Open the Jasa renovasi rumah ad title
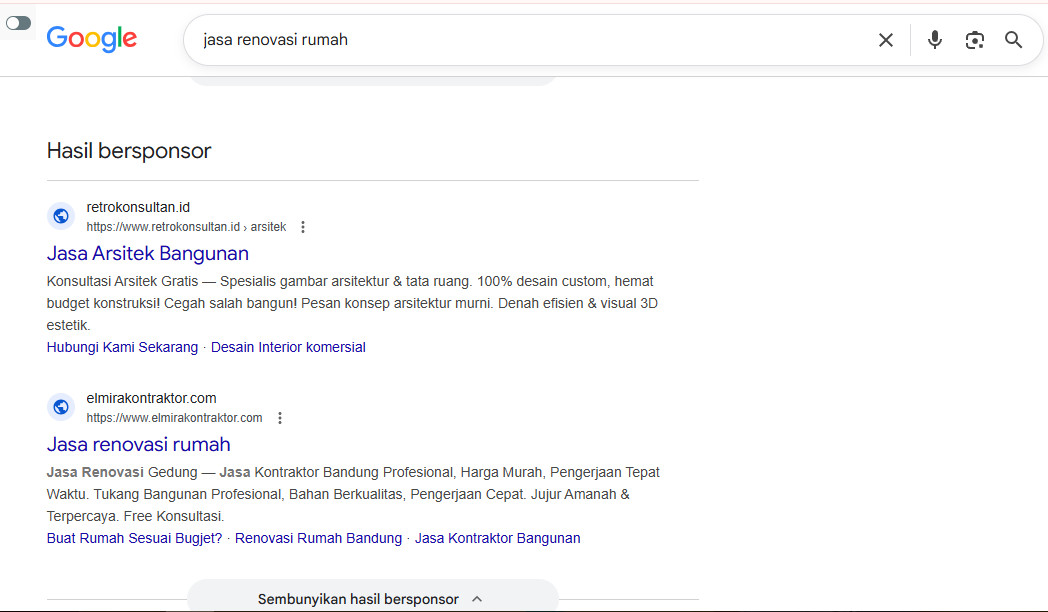 138,445
